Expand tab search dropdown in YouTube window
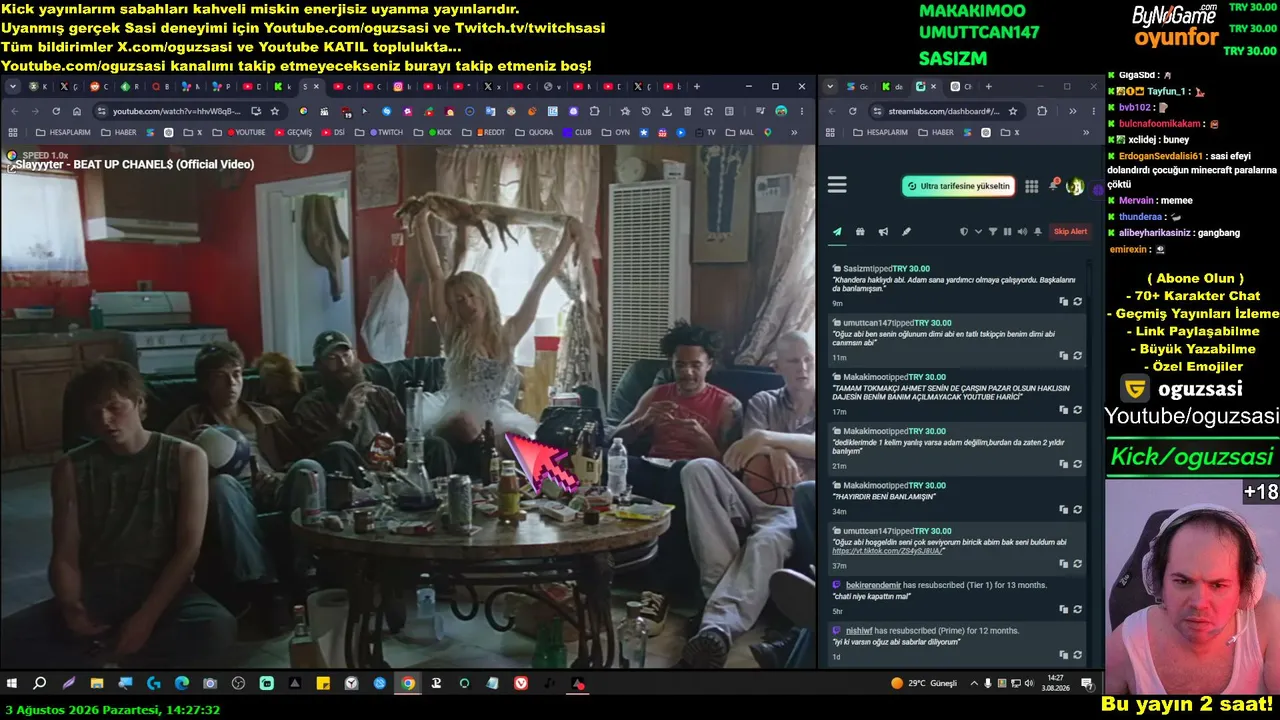Screen dimensions: 1280x720 [x=13, y=87]
